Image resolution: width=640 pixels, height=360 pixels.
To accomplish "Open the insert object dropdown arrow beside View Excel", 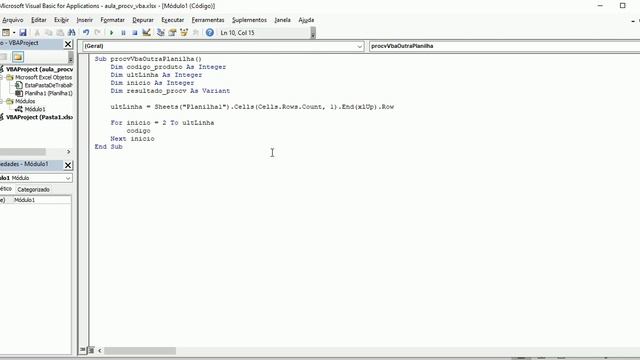I will pyautogui.click(x=14, y=33).
